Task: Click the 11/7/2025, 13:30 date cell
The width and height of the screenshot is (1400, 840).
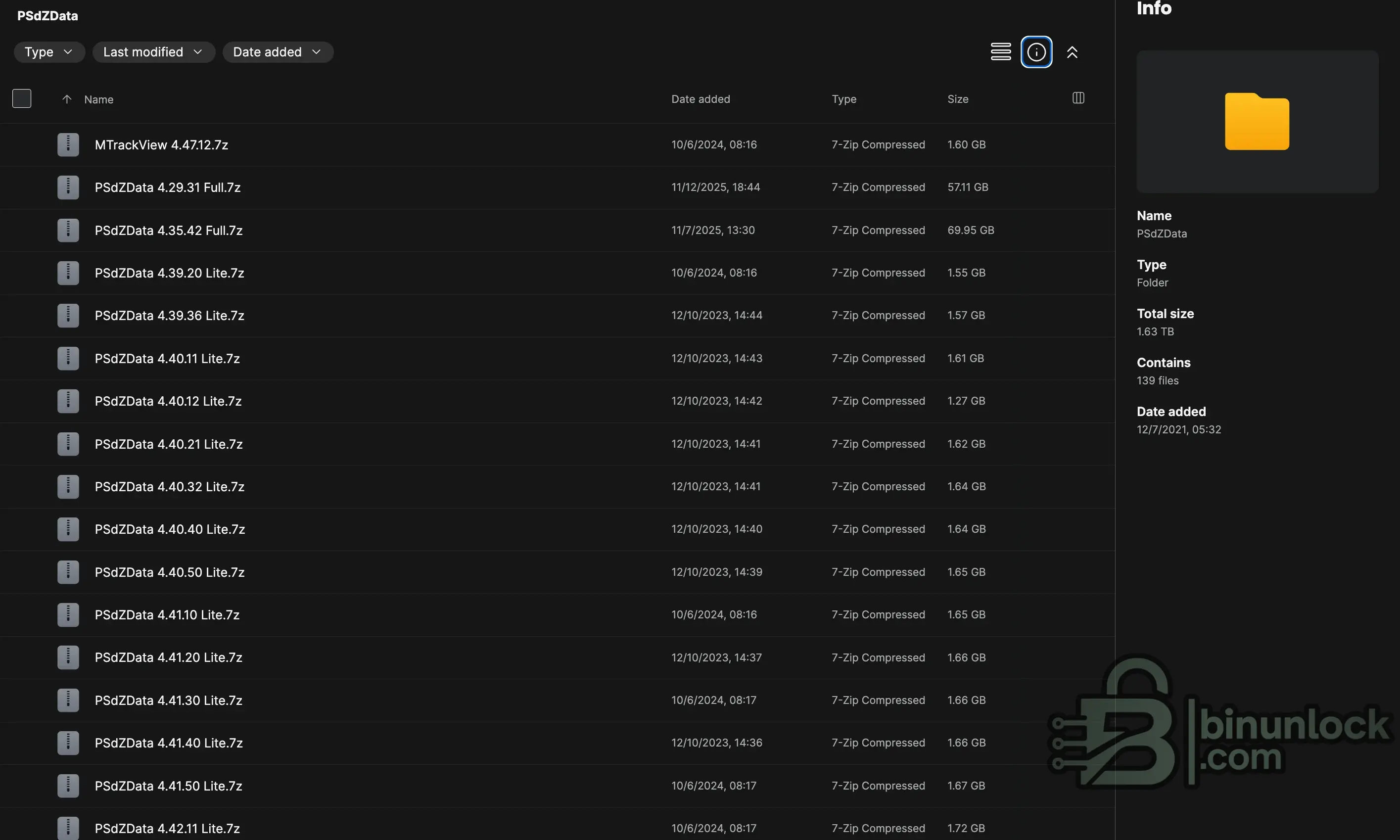Action: tap(713, 231)
